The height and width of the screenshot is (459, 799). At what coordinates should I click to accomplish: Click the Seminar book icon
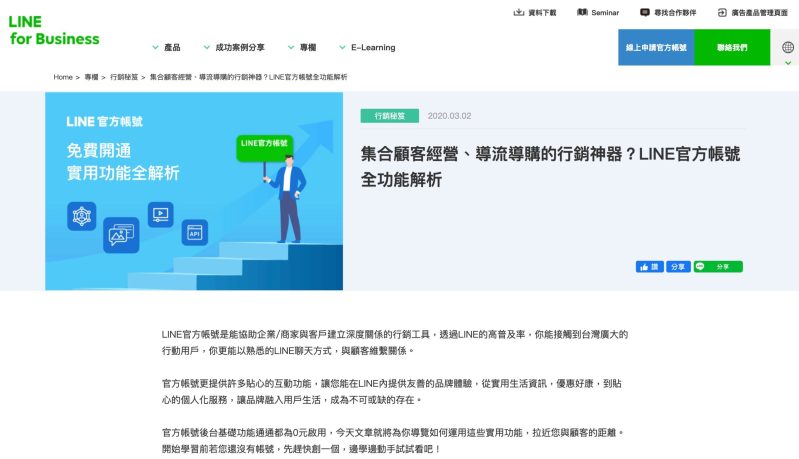tap(582, 12)
